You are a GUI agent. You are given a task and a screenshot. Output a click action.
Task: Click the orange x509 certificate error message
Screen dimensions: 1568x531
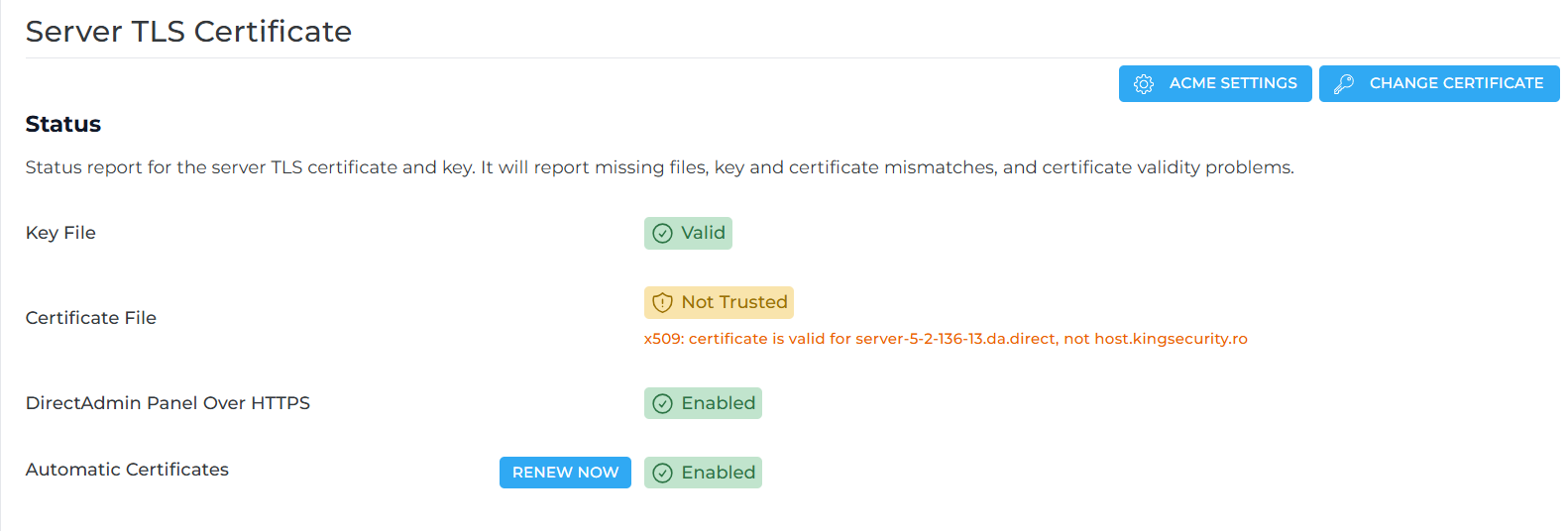[x=945, y=339]
